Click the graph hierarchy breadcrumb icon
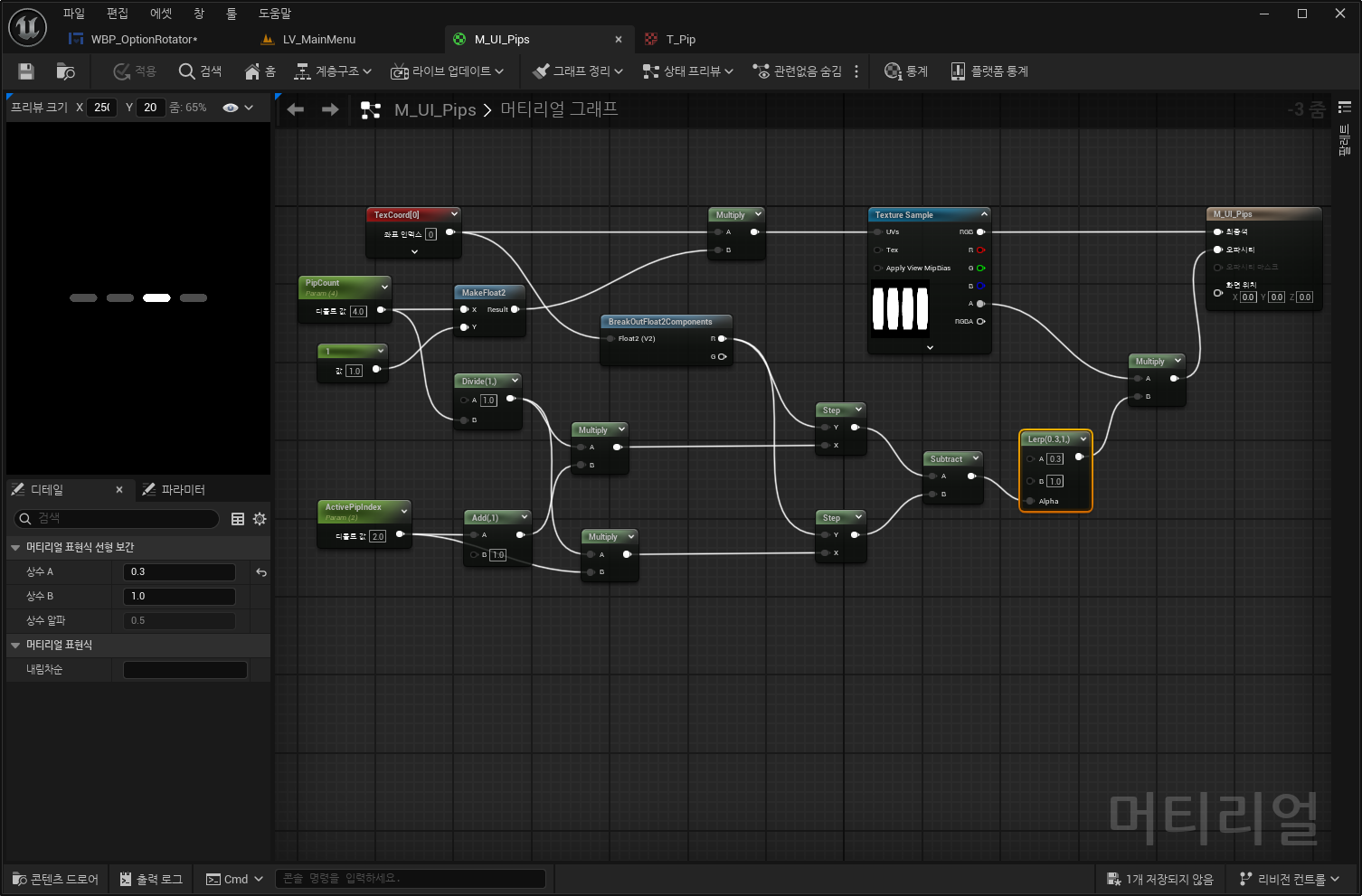 coord(370,110)
